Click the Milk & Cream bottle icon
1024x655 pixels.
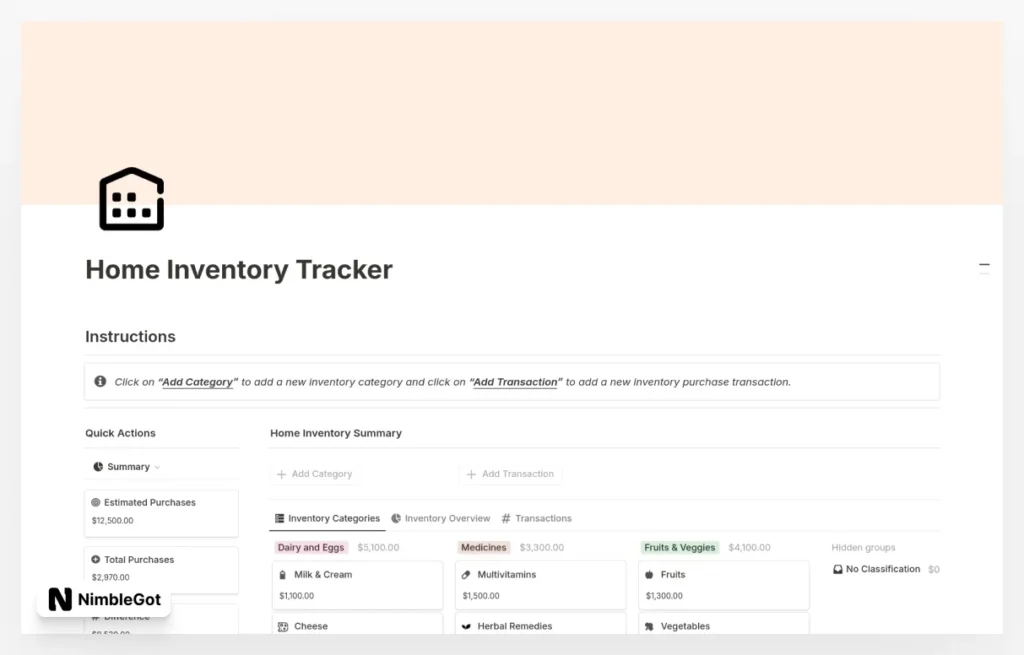pos(283,575)
